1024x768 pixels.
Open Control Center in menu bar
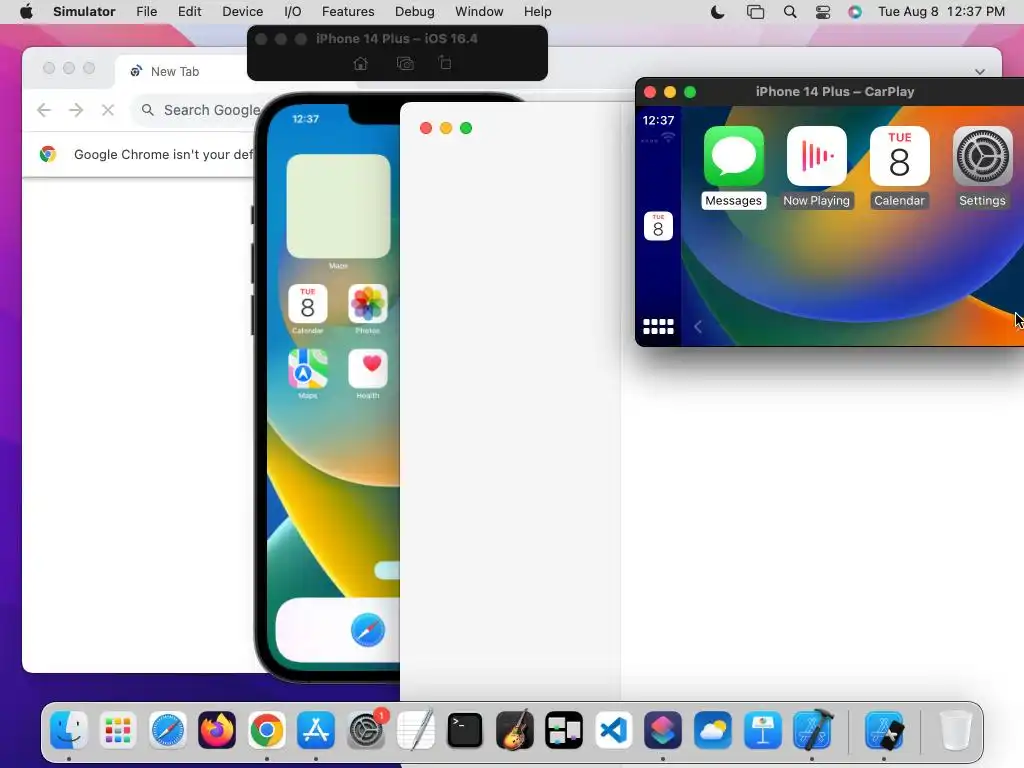point(823,12)
